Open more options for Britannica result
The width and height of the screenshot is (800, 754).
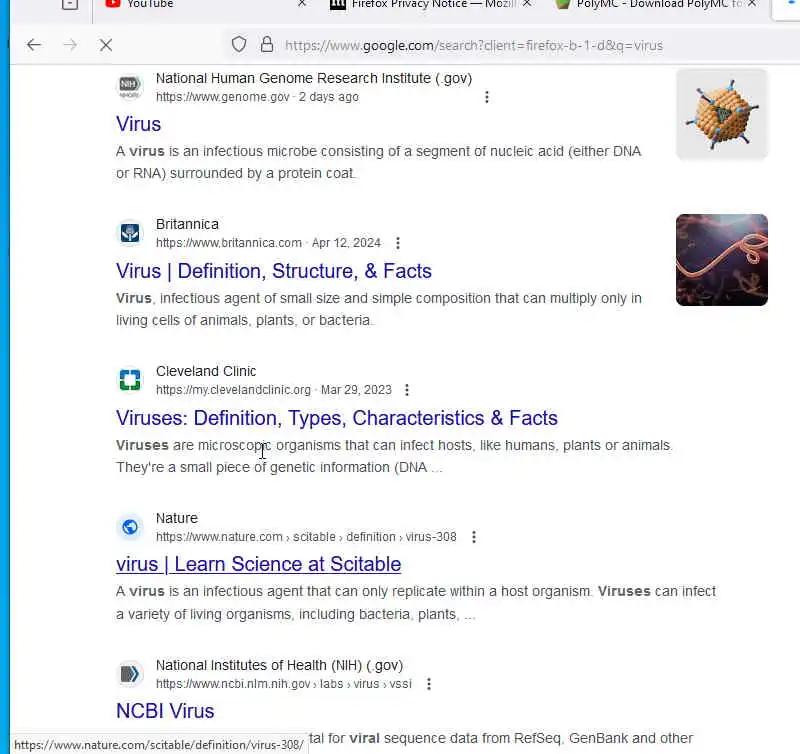(398, 243)
